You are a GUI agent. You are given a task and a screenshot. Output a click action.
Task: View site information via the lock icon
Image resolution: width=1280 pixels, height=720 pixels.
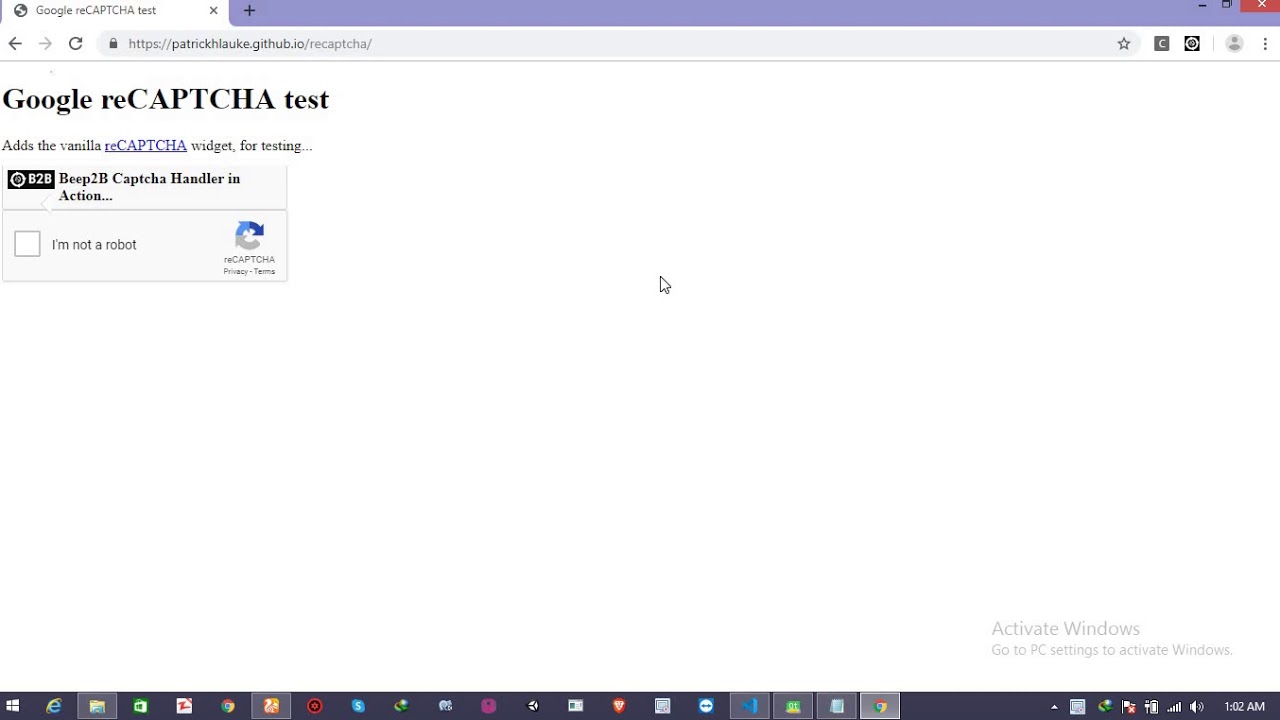(x=112, y=44)
